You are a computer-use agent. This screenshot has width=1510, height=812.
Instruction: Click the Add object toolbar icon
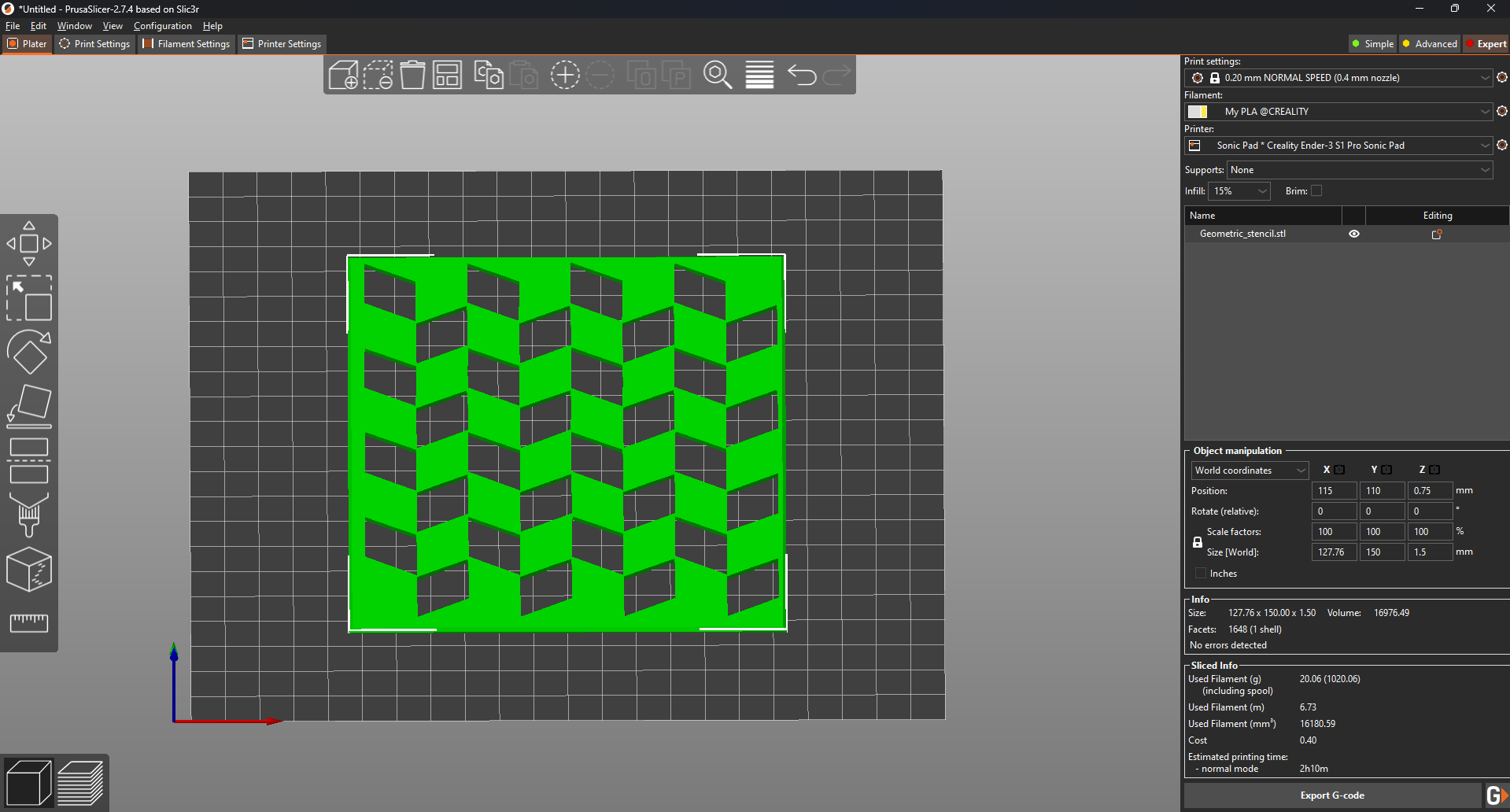[343, 76]
